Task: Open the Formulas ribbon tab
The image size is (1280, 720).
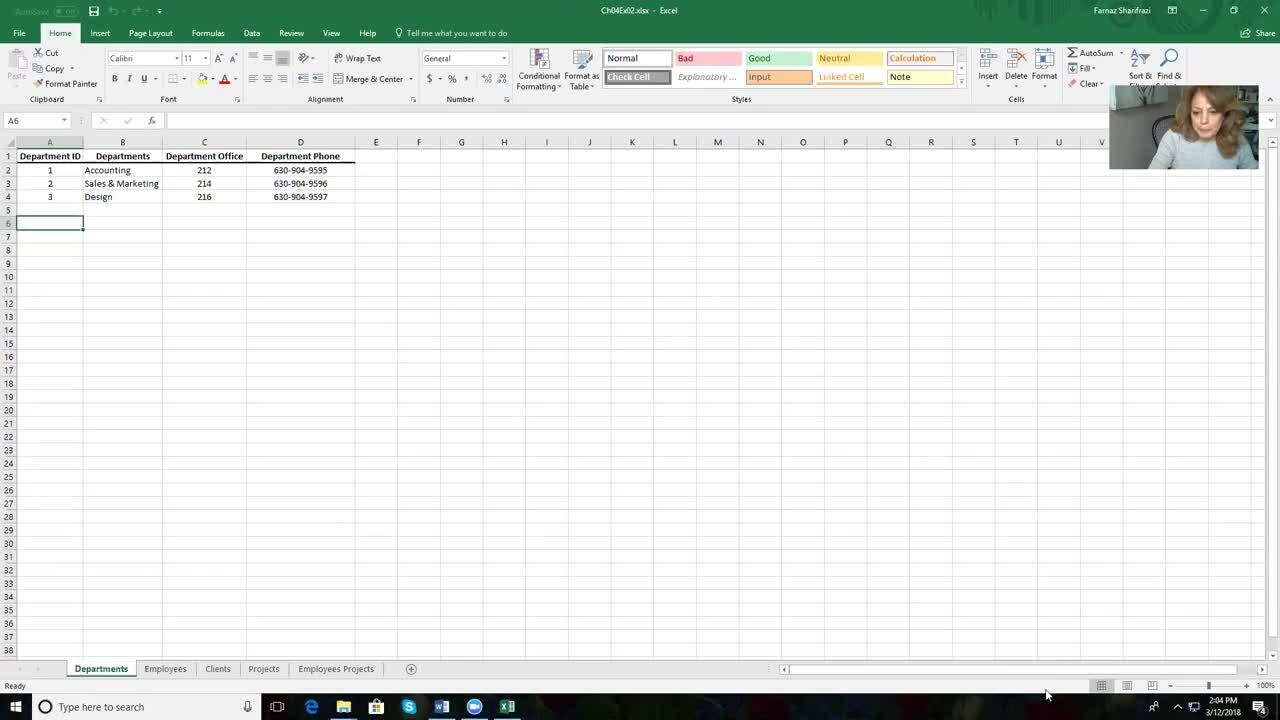Action: (208, 33)
